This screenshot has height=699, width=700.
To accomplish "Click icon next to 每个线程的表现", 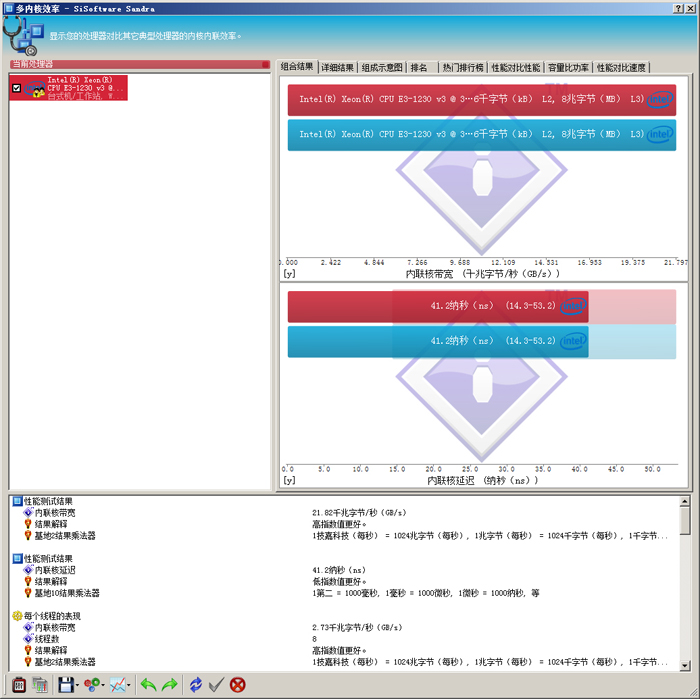I will point(17,616).
